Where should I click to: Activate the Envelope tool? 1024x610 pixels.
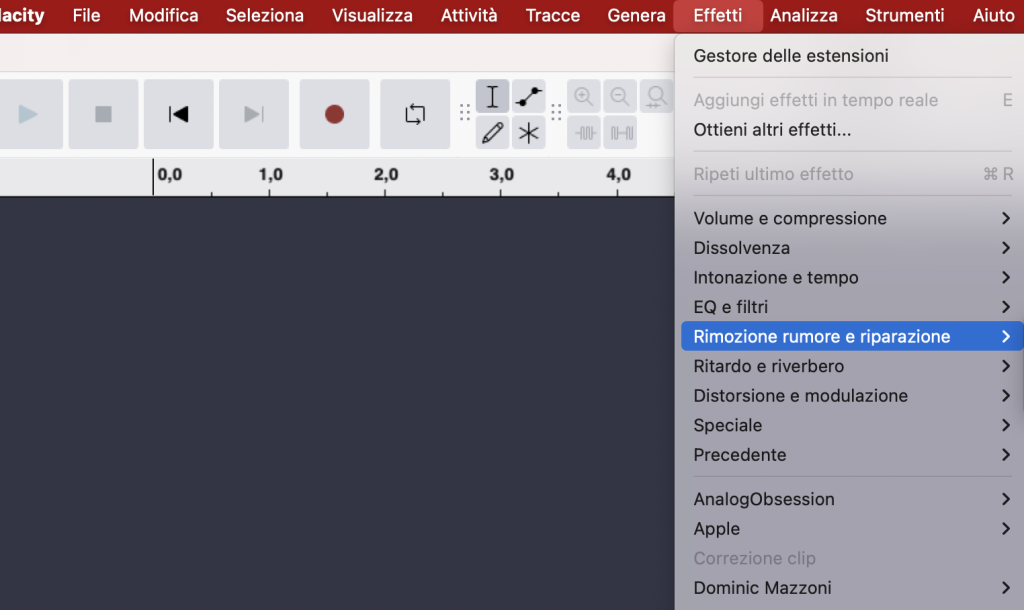528,96
